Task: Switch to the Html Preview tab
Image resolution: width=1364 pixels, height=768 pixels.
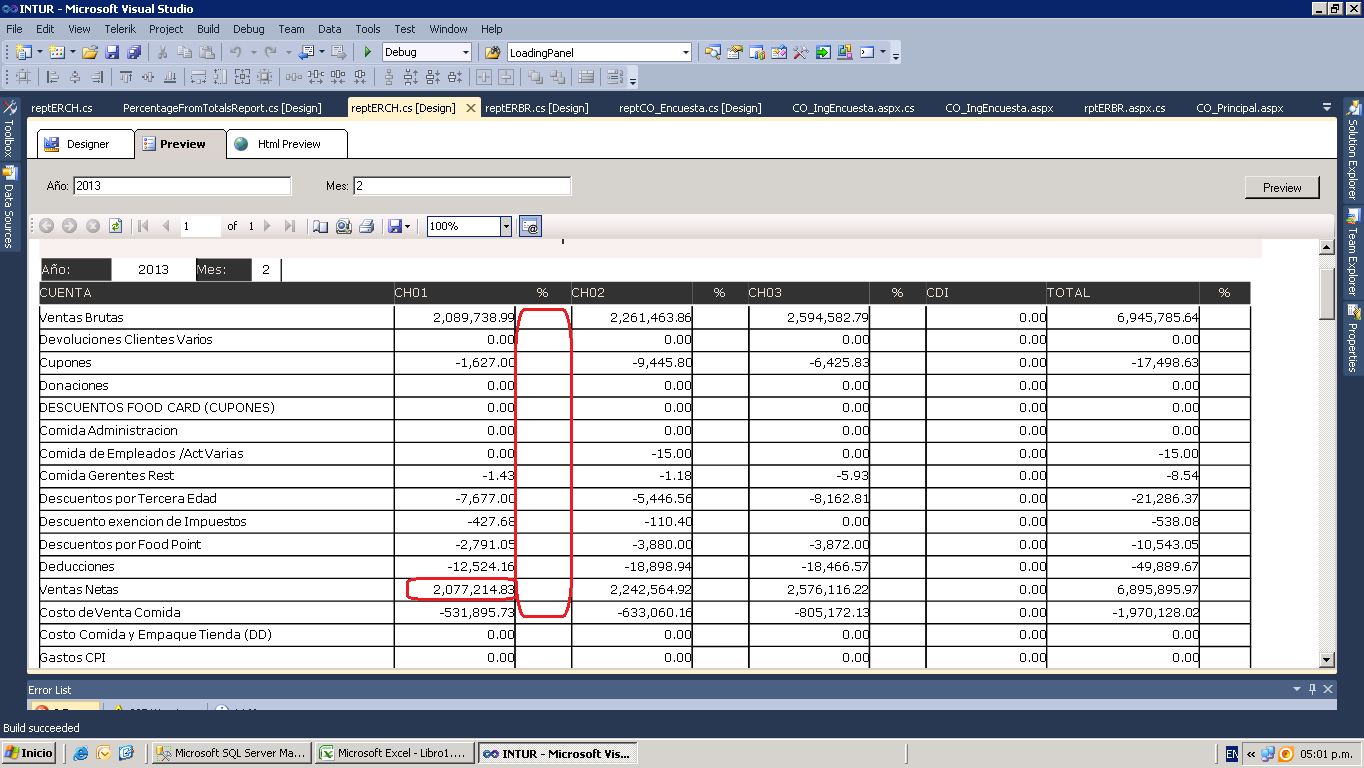Action: point(287,144)
